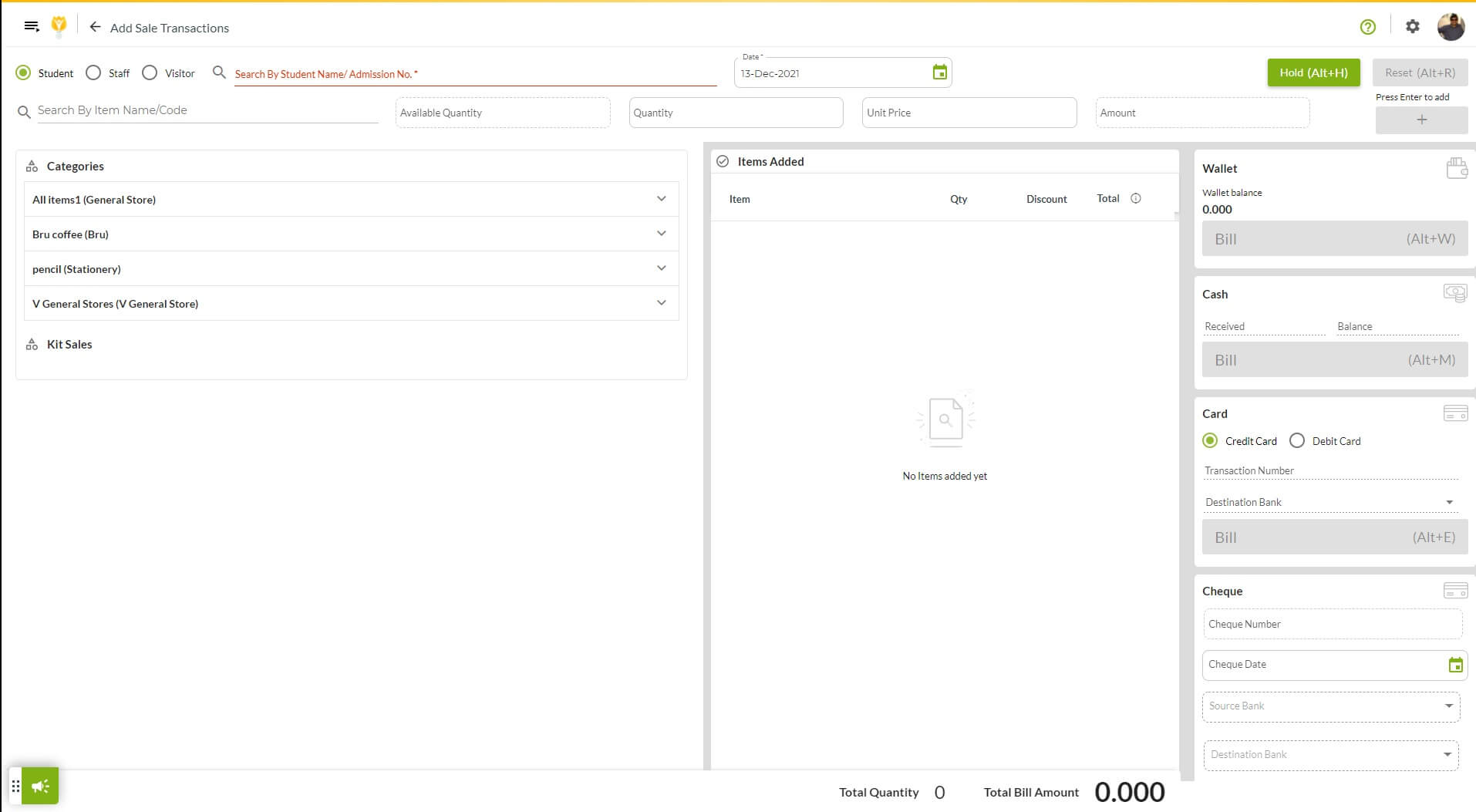The width and height of the screenshot is (1476, 812).
Task: Click the announcement megaphone icon
Action: click(40, 786)
